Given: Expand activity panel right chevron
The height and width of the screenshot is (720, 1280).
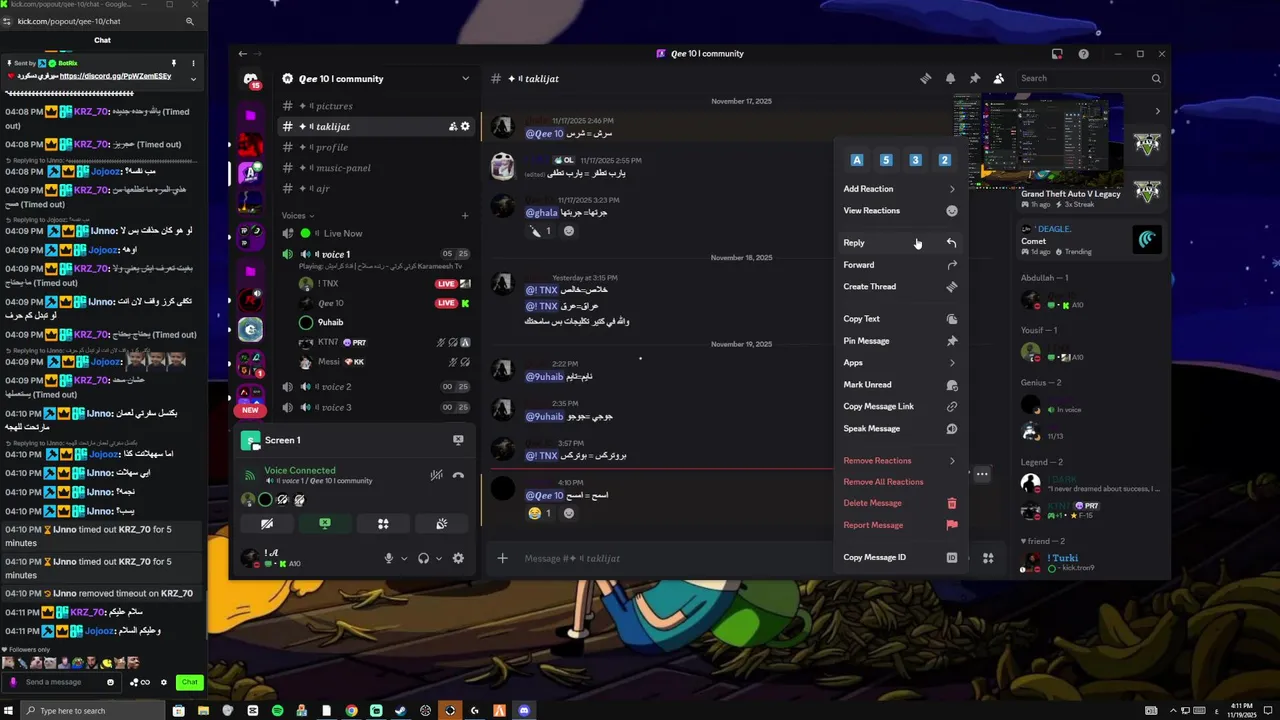Looking at the screenshot, I should click(x=1158, y=111).
